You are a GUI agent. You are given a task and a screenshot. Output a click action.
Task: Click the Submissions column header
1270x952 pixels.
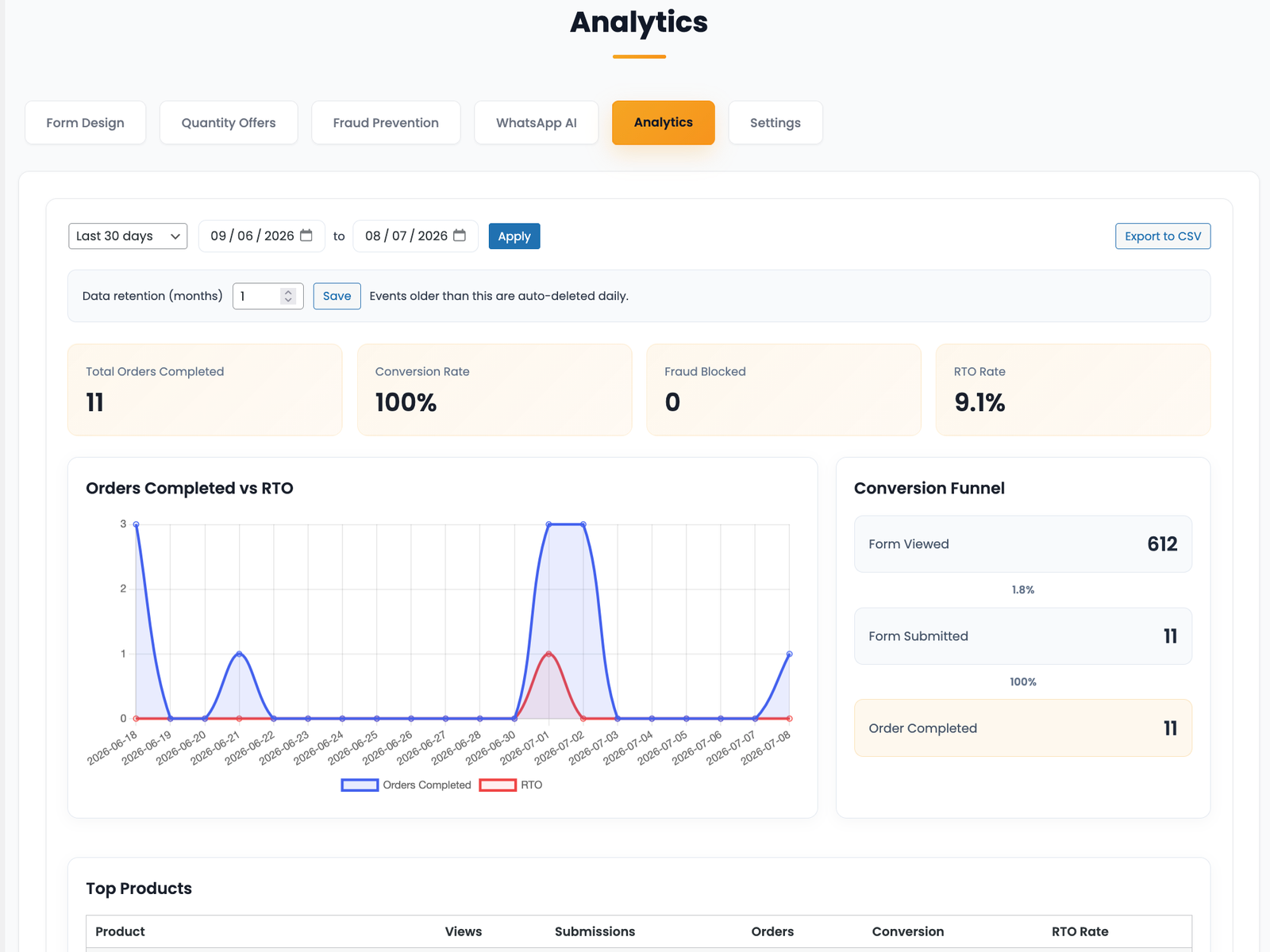coord(595,931)
